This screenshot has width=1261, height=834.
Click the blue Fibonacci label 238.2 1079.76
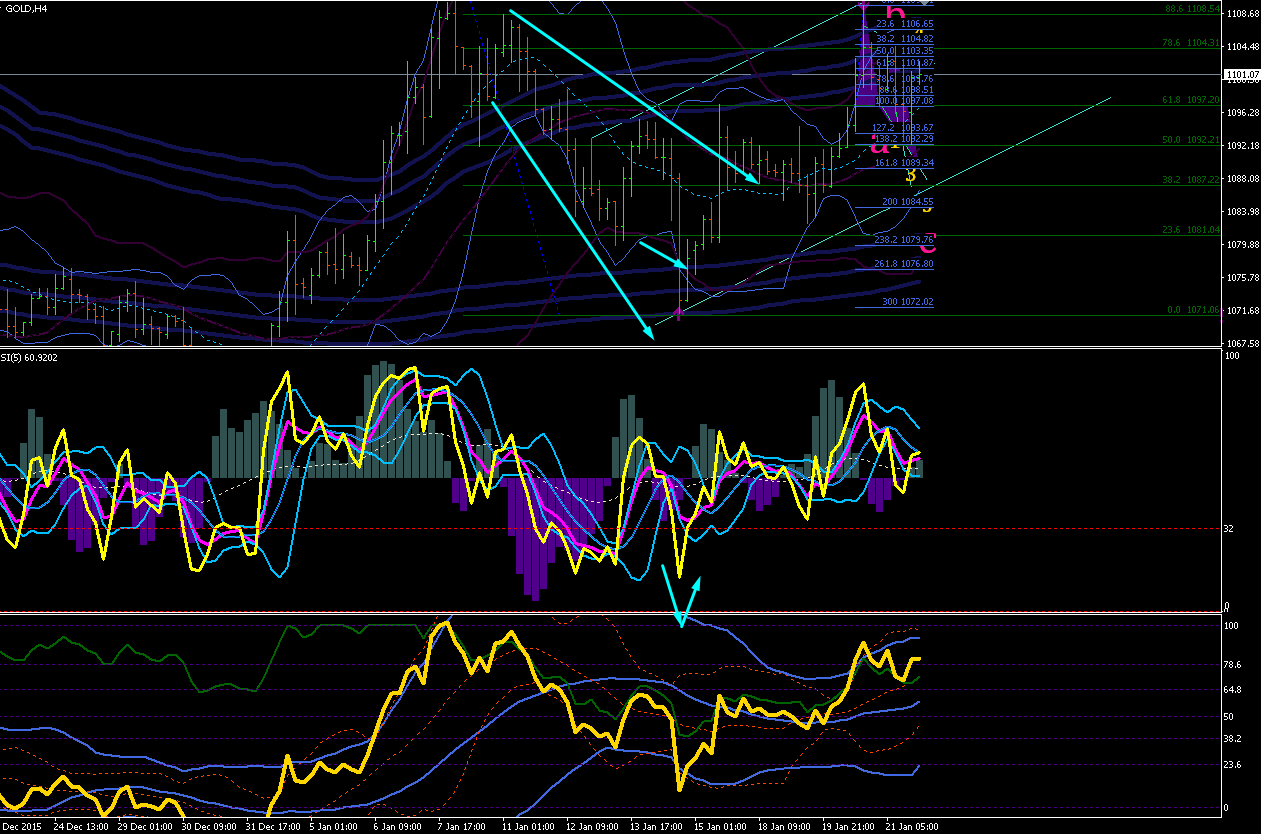[x=903, y=239]
